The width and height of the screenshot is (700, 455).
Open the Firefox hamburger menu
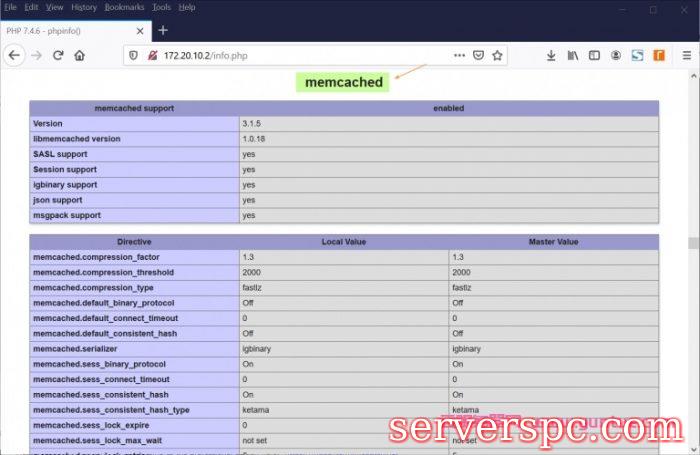[x=685, y=55]
